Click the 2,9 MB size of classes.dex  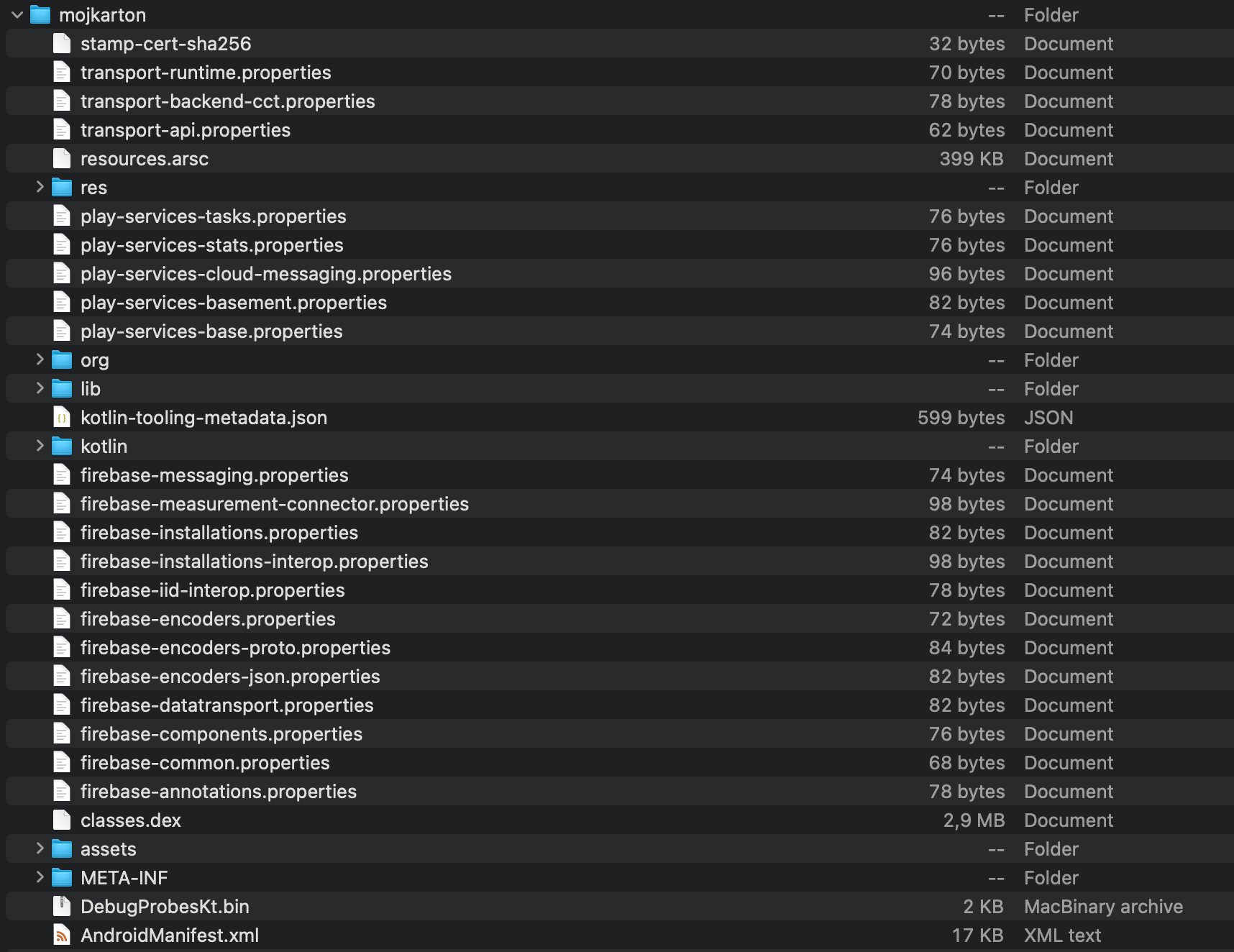click(974, 820)
